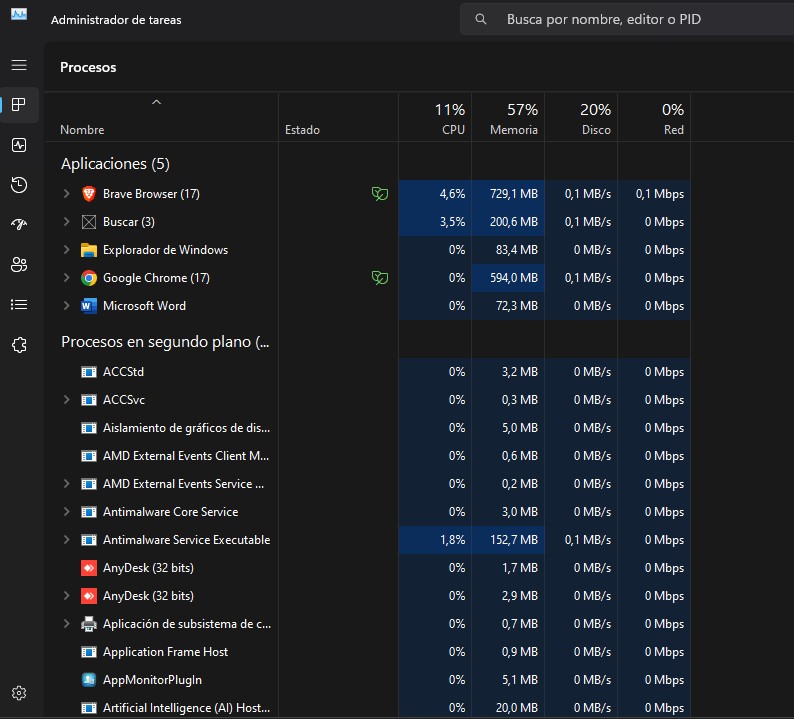Open the Details list sidebar icon
794x719 pixels.
click(19, 304)
